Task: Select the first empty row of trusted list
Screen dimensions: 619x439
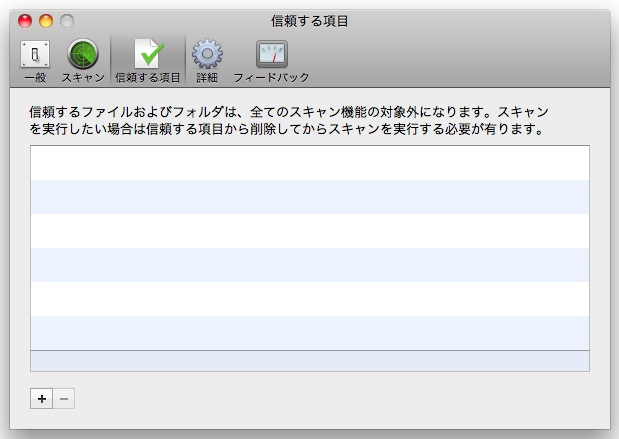Action: [x=310, y=163]
